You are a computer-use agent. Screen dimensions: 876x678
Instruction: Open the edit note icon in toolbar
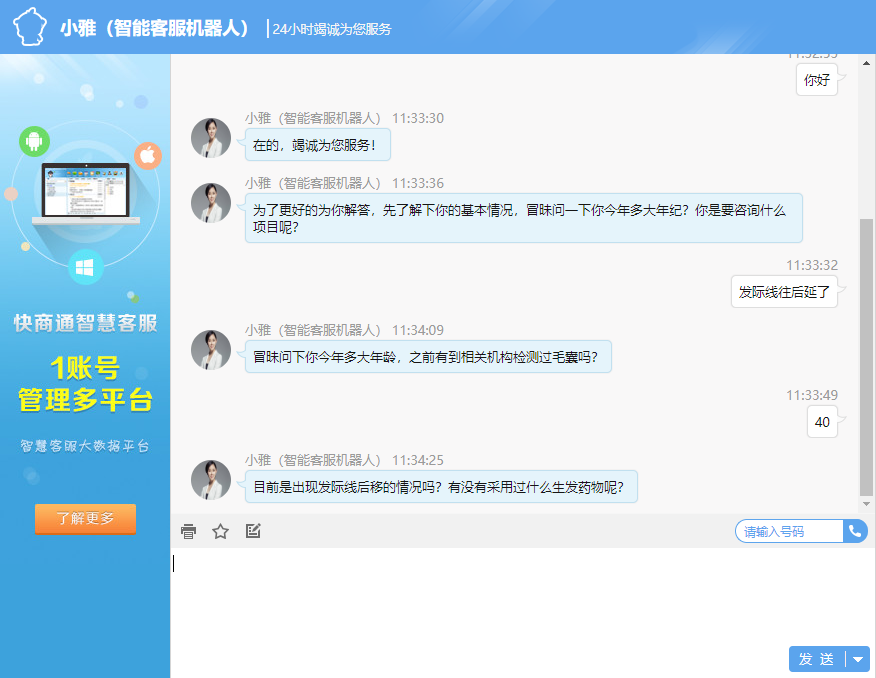point(253,531)
